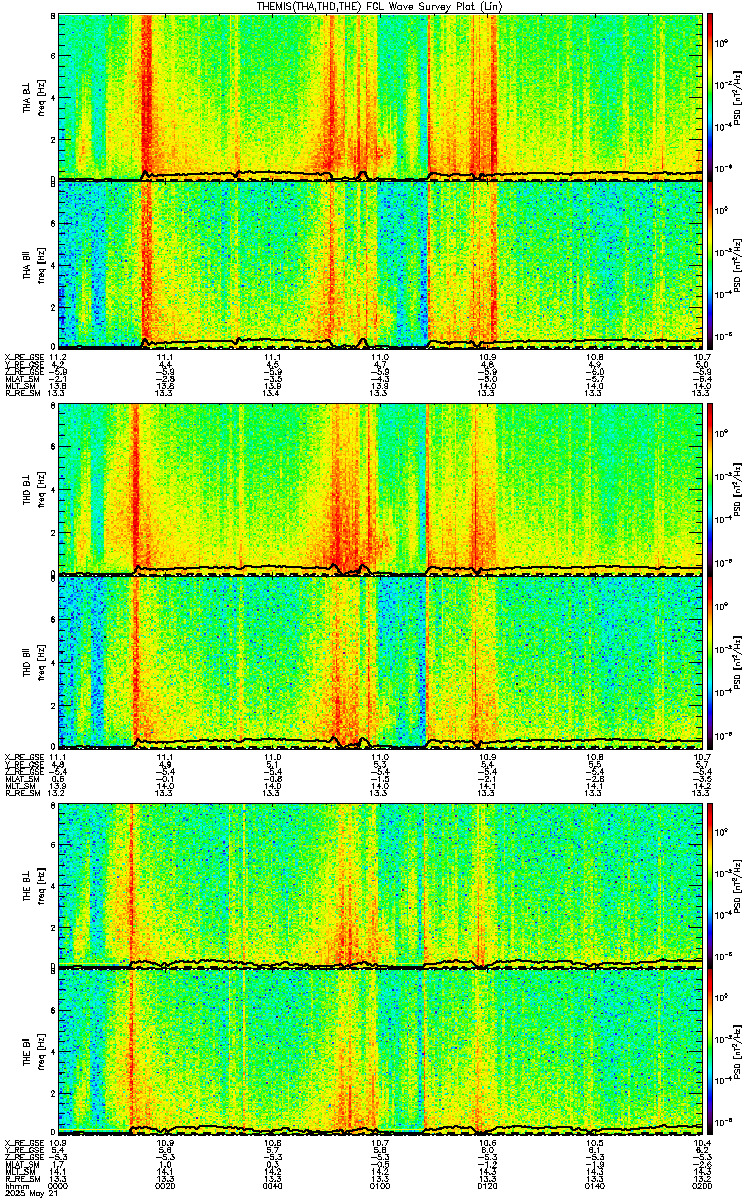Click the 0040 time tick label
Screen dimensions: 750x1200
click(x=273, y=1185)
